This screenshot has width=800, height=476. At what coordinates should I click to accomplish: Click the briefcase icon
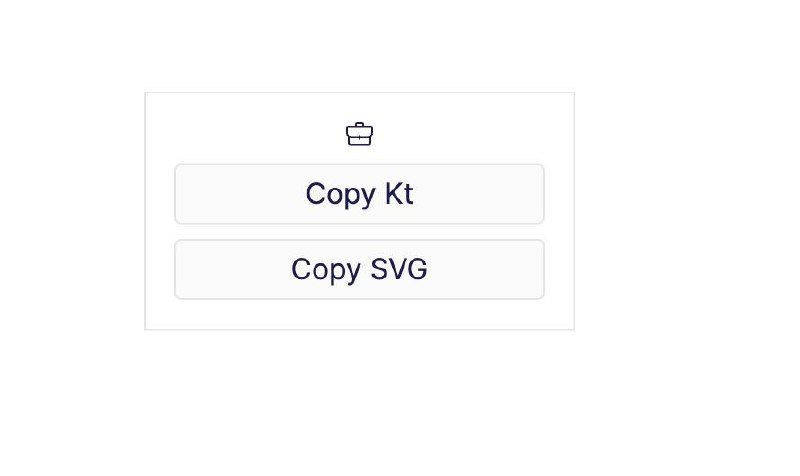[359, 134]
